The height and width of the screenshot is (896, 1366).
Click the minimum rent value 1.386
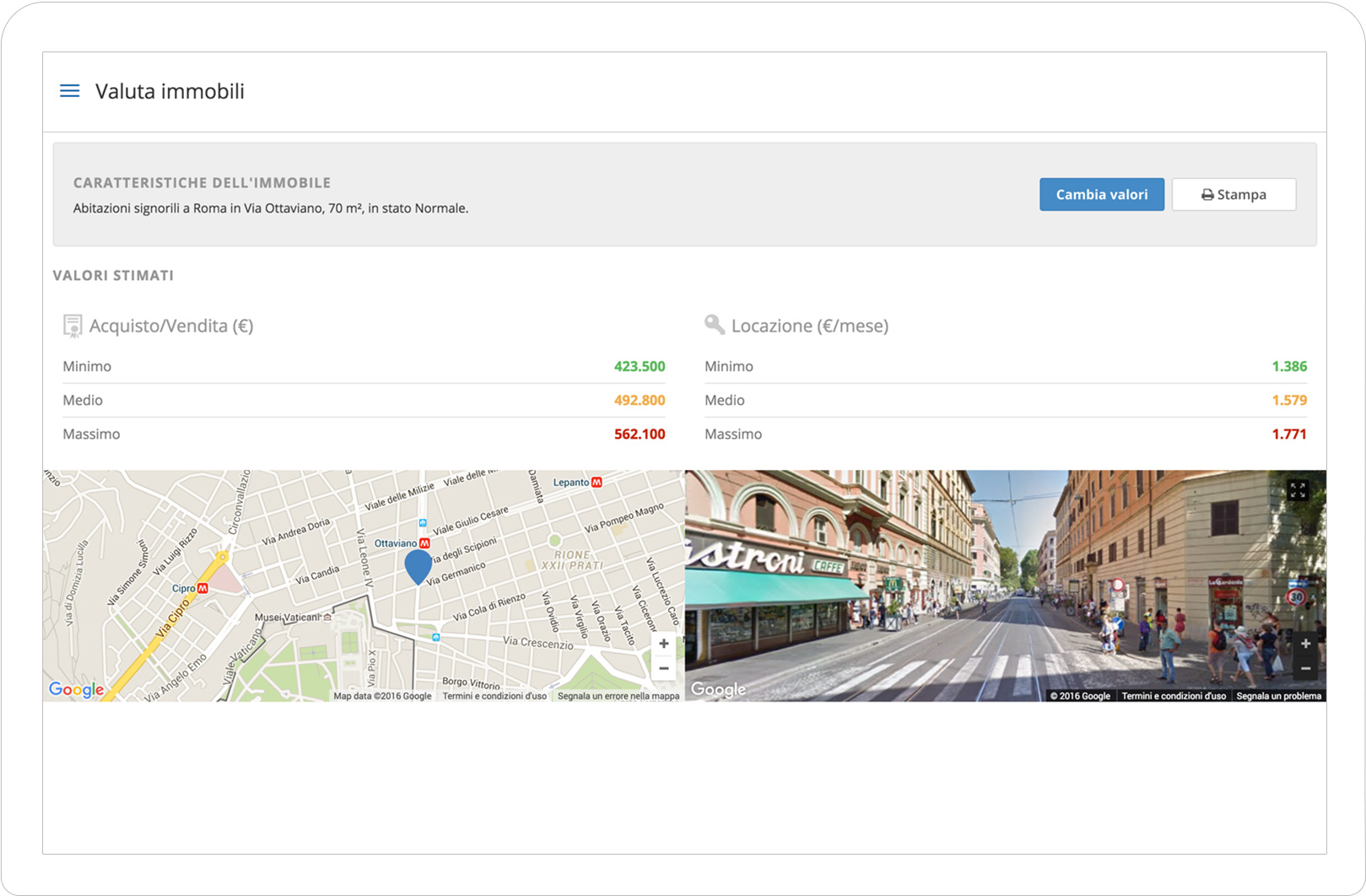click(1289, 366)
